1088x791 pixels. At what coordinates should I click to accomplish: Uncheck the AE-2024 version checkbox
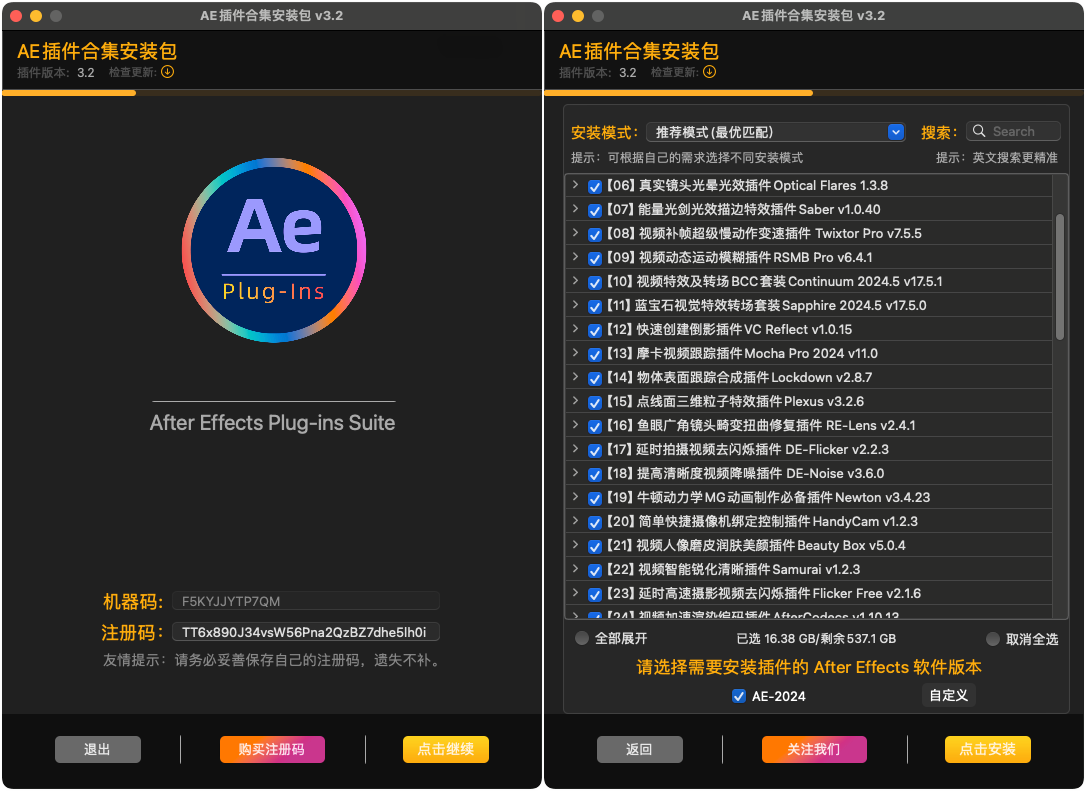[739, 696]
